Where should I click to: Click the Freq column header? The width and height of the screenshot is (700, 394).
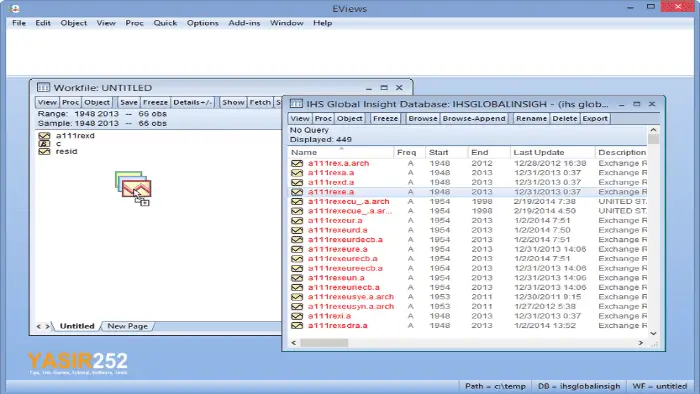[x=409, y=153]
